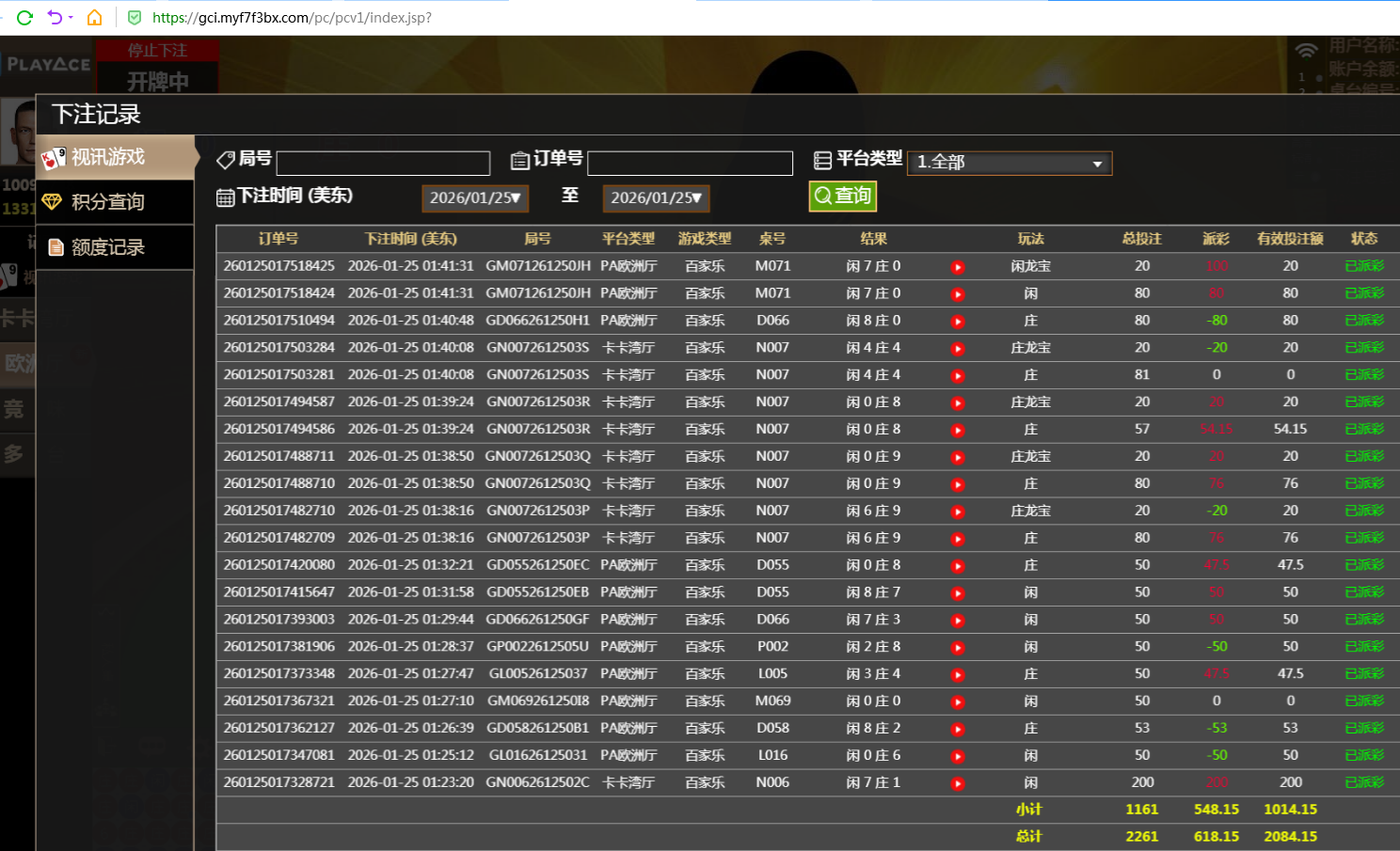Click the order icon next to 订单号

[521, 160]
